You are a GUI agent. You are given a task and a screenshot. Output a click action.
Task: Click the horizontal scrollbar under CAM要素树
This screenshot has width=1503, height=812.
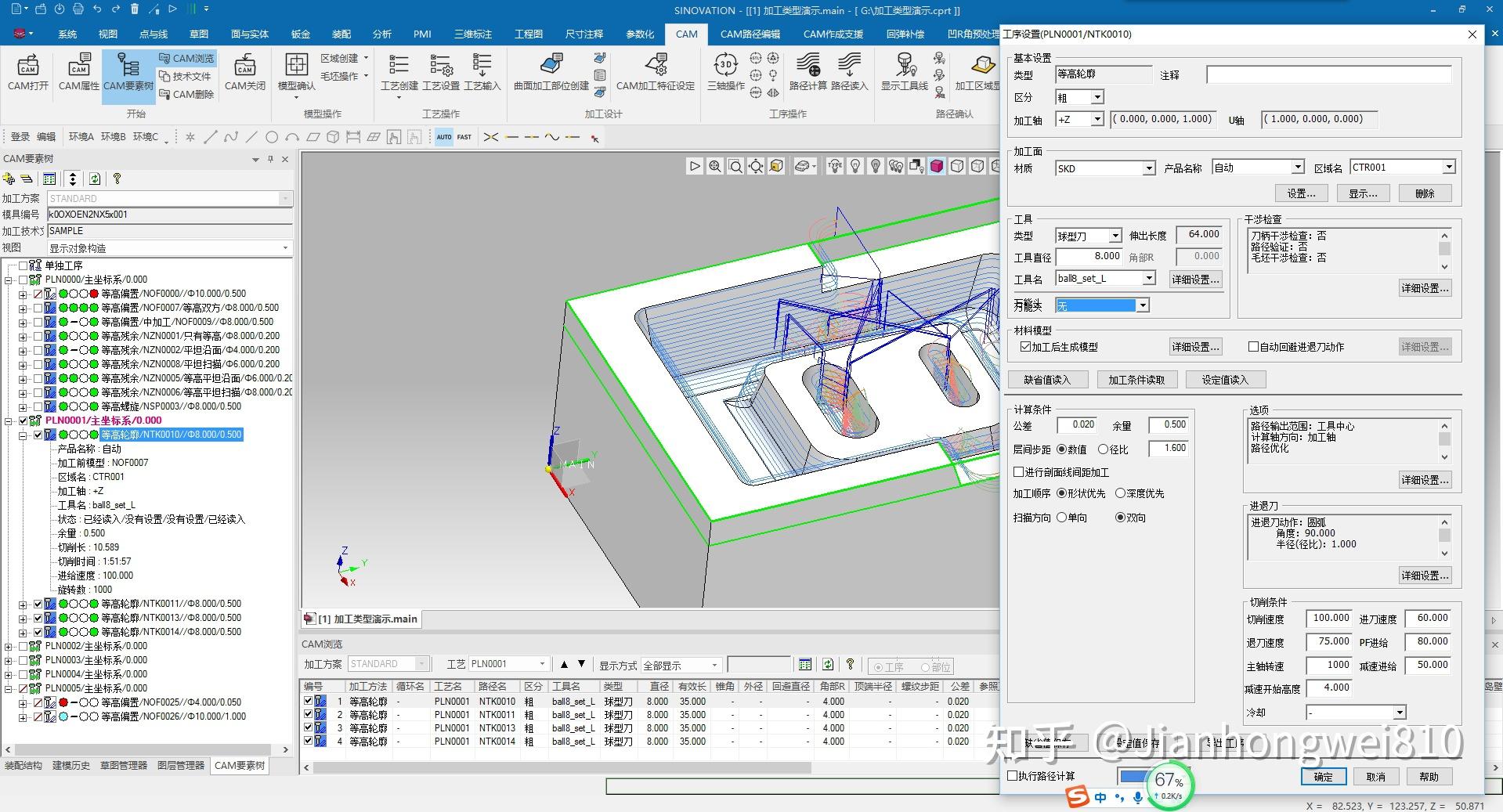(x=141, y=749)
